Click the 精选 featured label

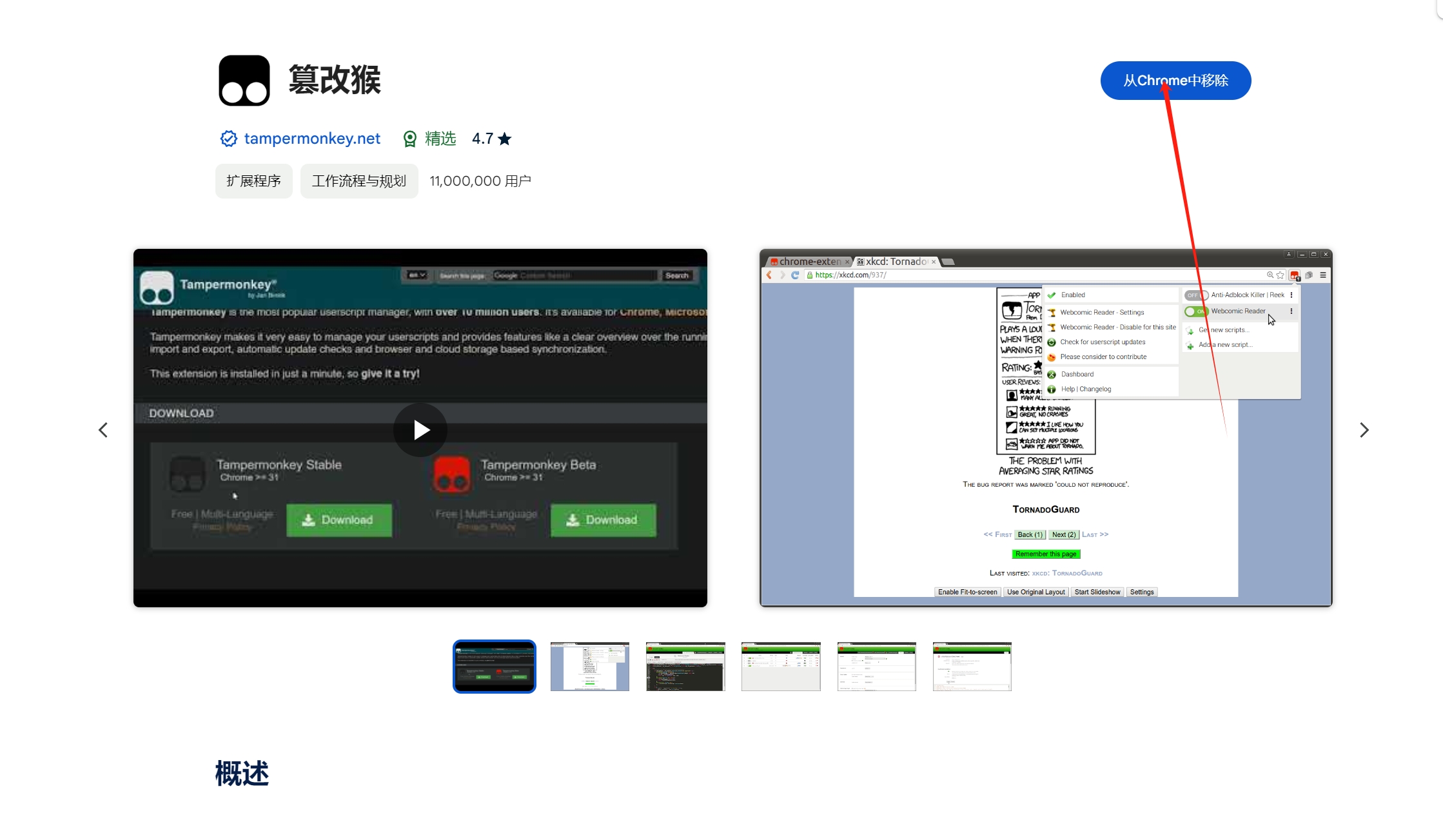(x=440, y=139)
